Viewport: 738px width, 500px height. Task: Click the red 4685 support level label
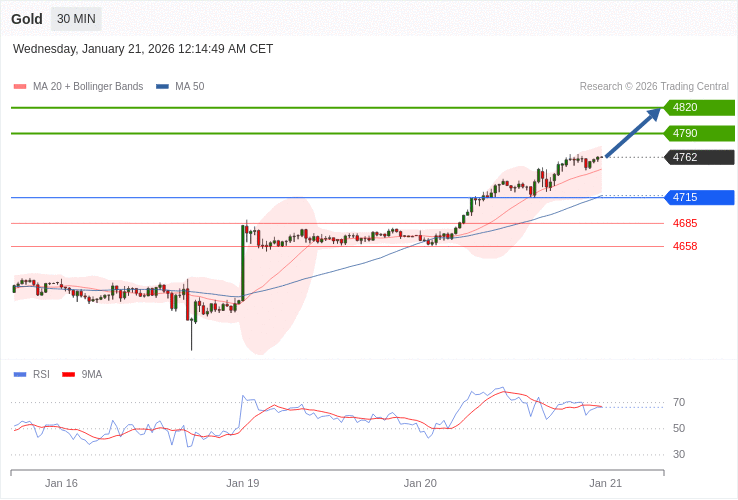coord(685,223)
